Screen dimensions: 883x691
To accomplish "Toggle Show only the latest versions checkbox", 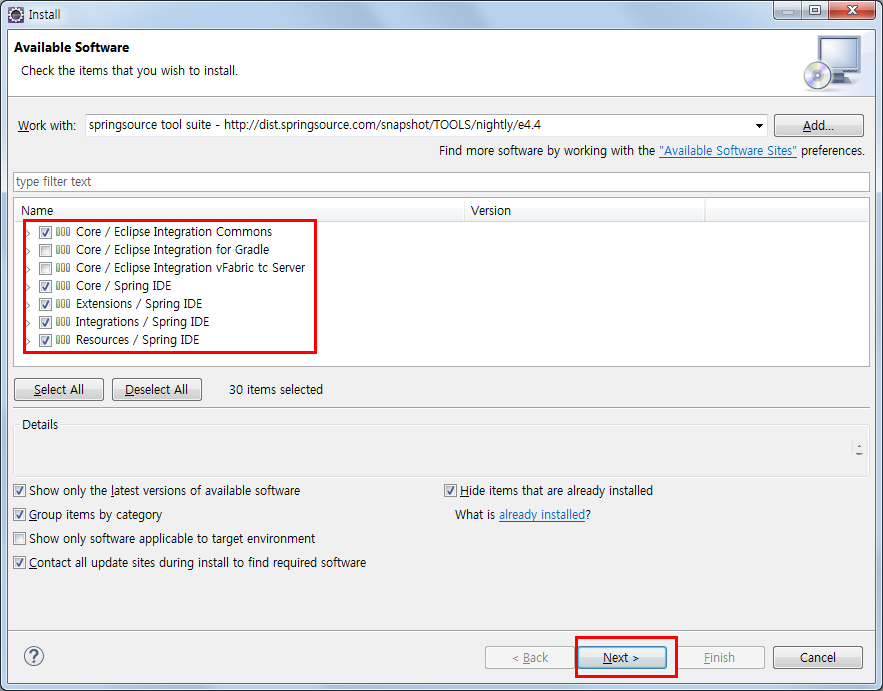I will [20, 491].
